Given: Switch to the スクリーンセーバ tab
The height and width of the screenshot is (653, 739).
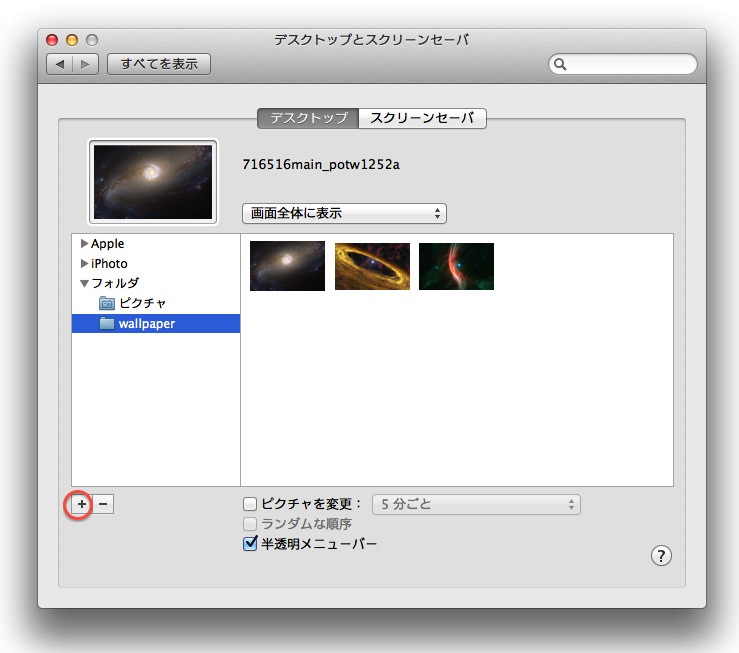Looking at the screenshot, I should tap(422, 118).
